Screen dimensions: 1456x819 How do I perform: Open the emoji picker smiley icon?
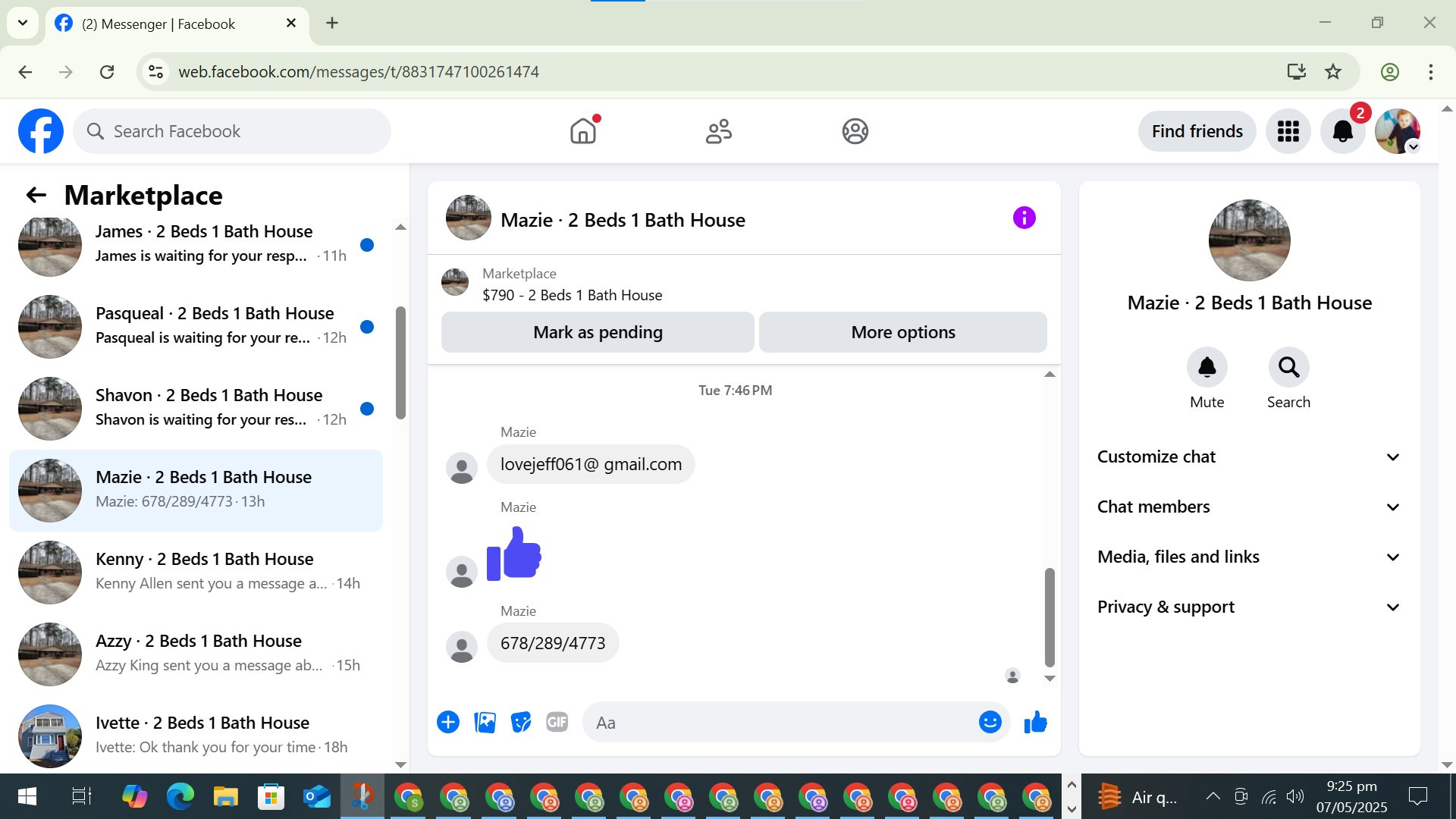click(x=990, y=723)
